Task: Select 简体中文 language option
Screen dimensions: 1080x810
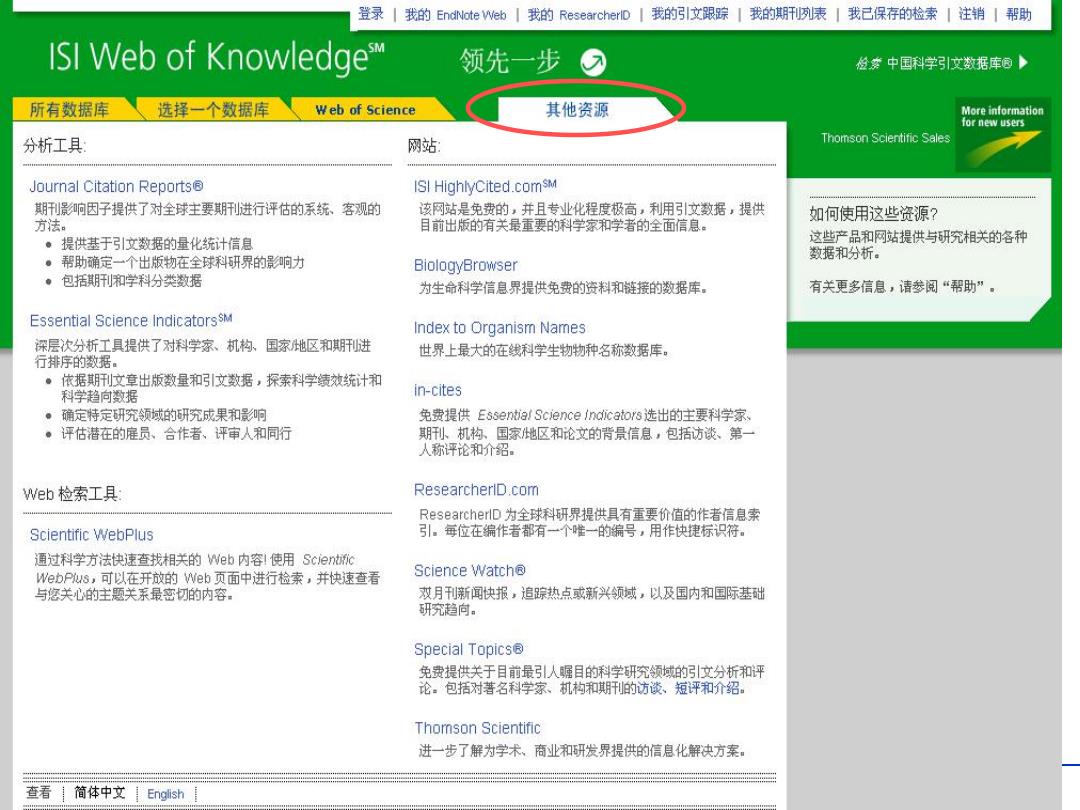Action: [100, 793]
